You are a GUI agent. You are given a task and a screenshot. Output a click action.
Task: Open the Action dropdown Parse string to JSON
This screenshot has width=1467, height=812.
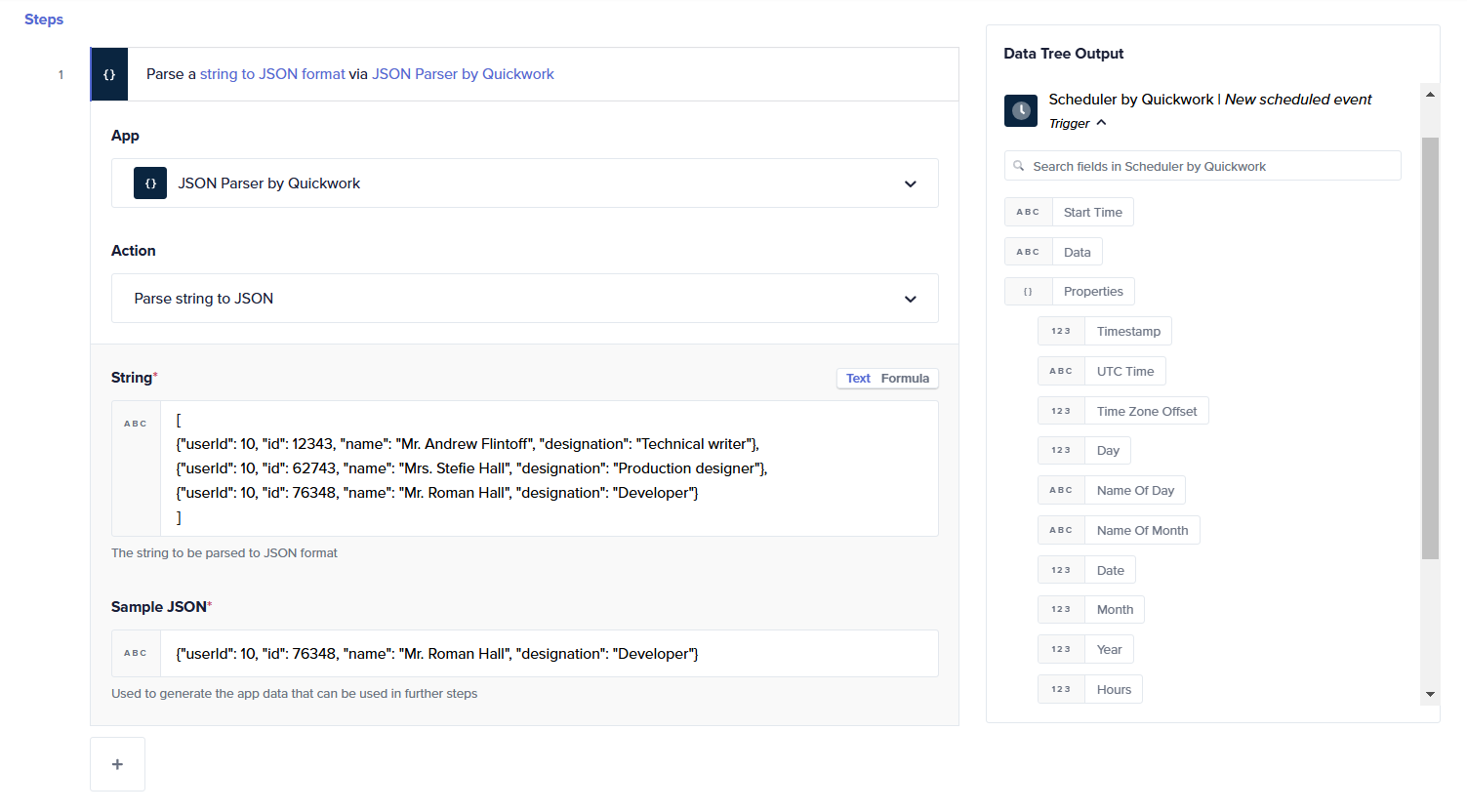click(x=910, y=299)
